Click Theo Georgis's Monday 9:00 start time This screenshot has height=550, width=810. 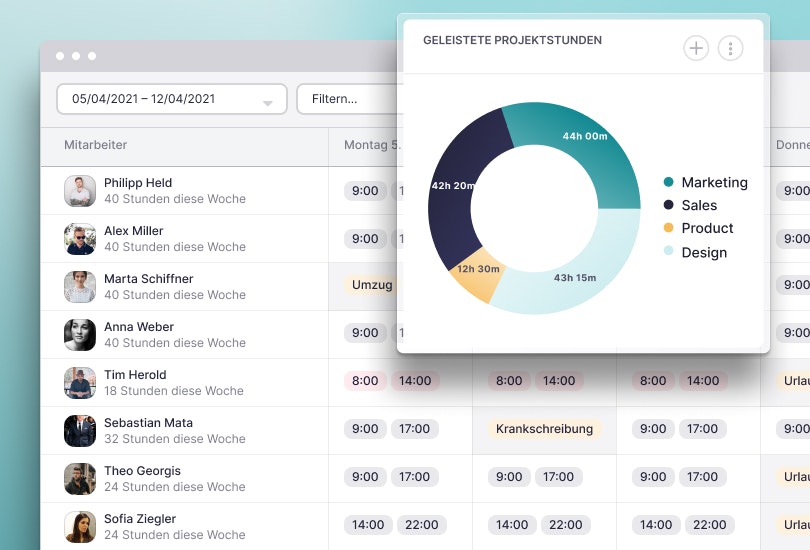pos(365,477)
